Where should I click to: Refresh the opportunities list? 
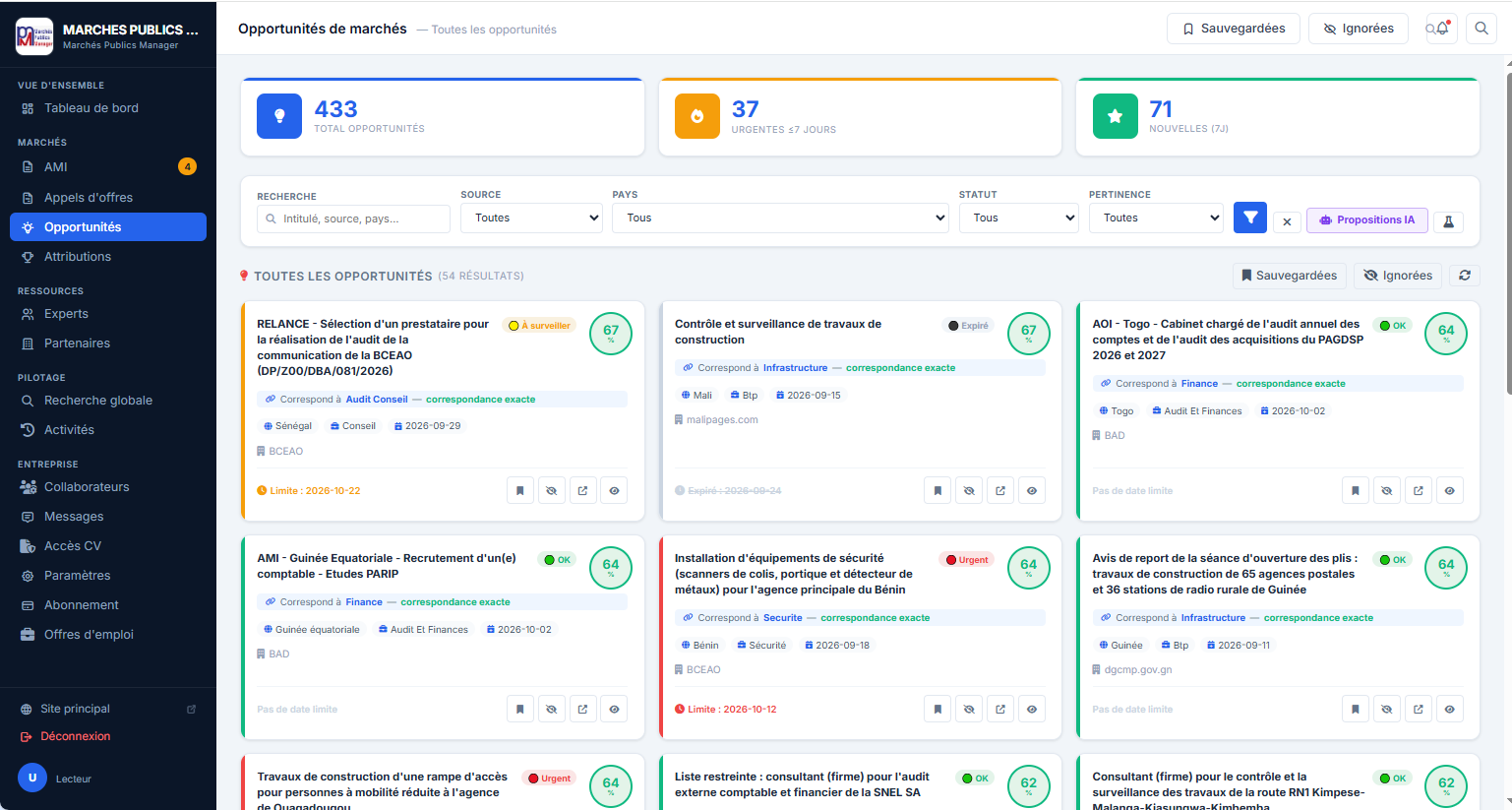(x=1465, y=276)
